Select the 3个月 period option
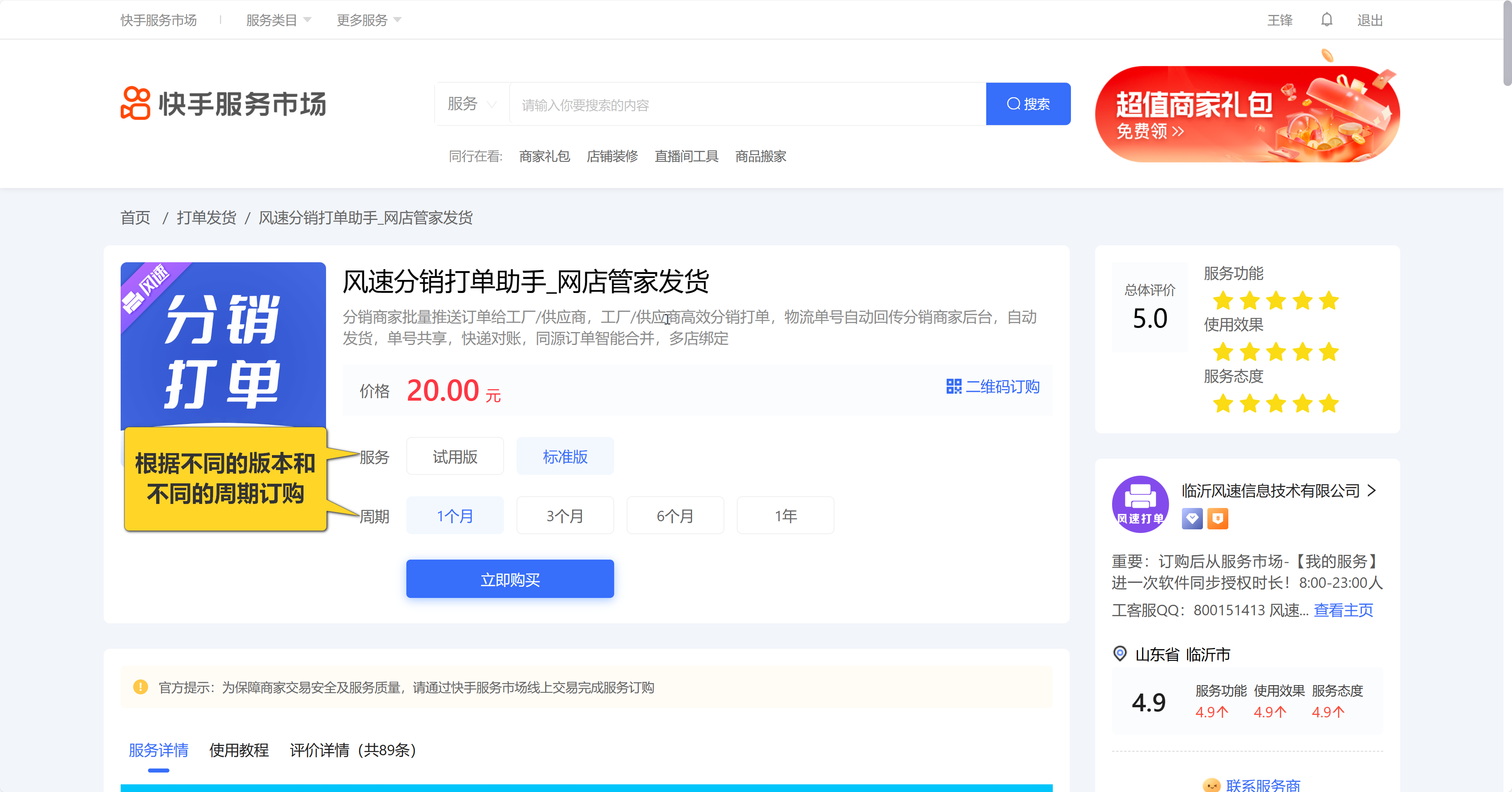 [565, 516]
